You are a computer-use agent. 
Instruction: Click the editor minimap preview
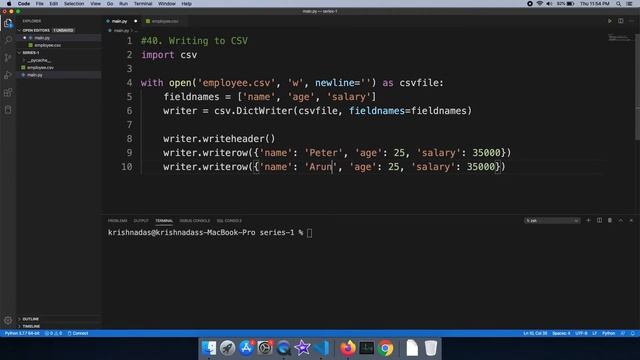(x=619, y=38)
